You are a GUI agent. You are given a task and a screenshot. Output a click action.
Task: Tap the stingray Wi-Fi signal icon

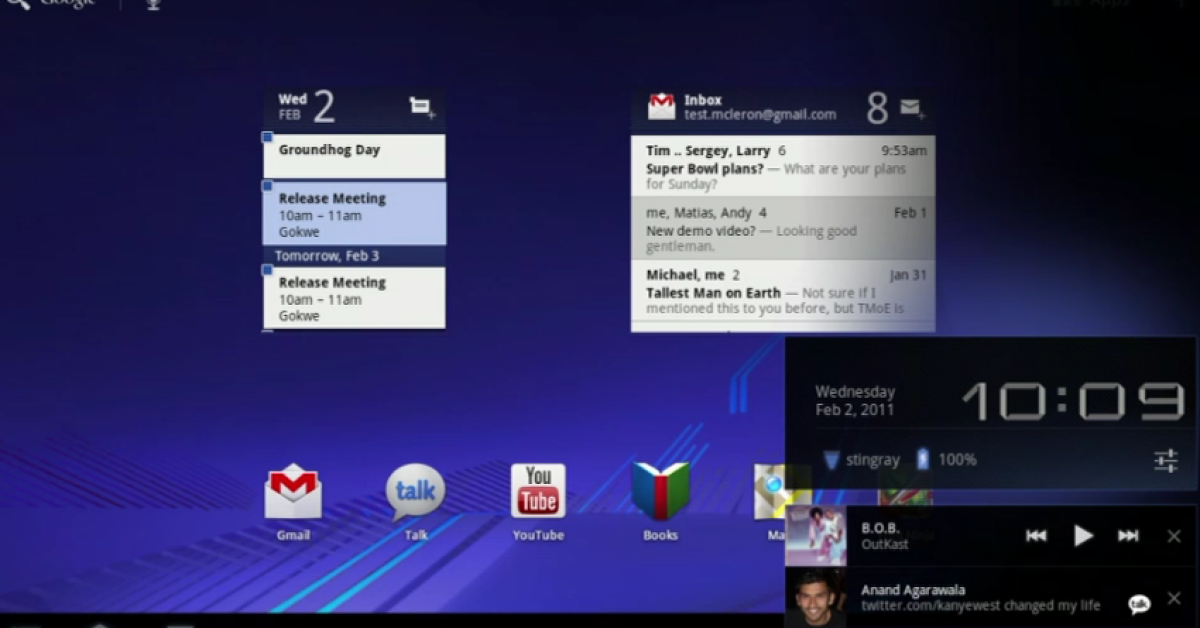click(x=831, y=460)
